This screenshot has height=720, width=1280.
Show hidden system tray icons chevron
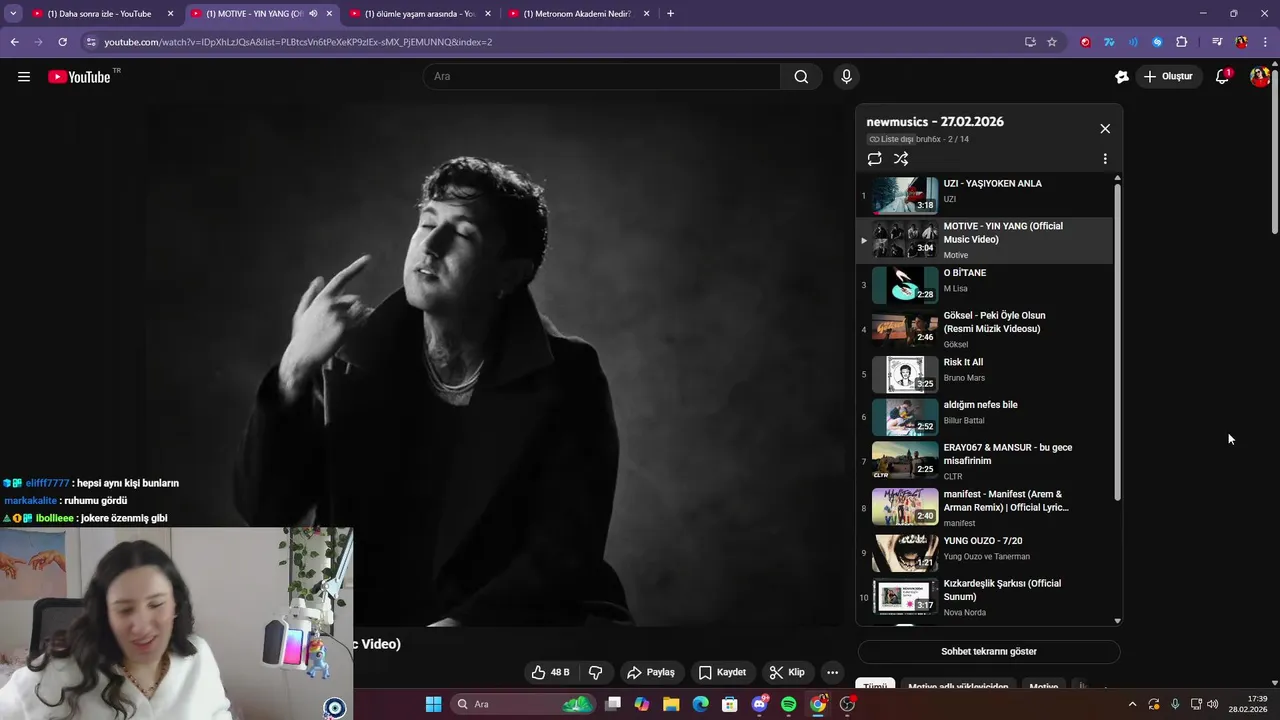tap(1132, 704)
